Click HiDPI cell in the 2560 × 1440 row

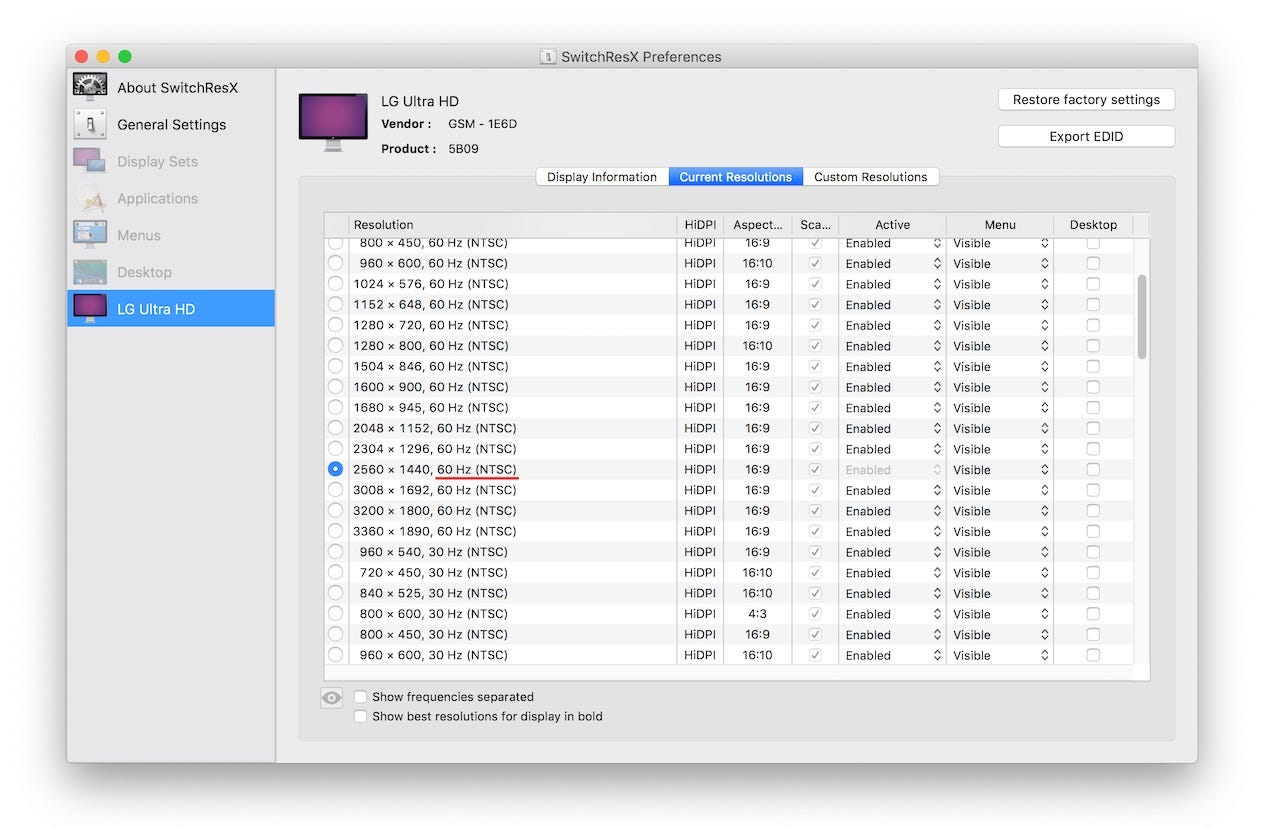700,469
